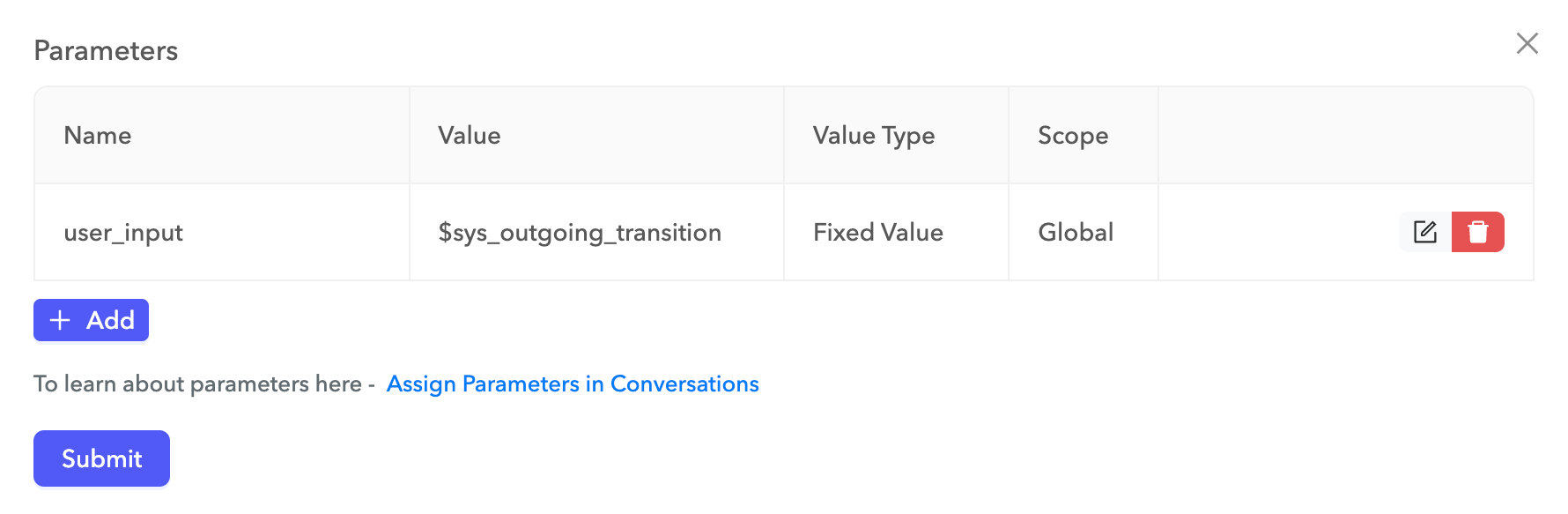Delete the user_input parameter using trash icon

[1477, 232]
